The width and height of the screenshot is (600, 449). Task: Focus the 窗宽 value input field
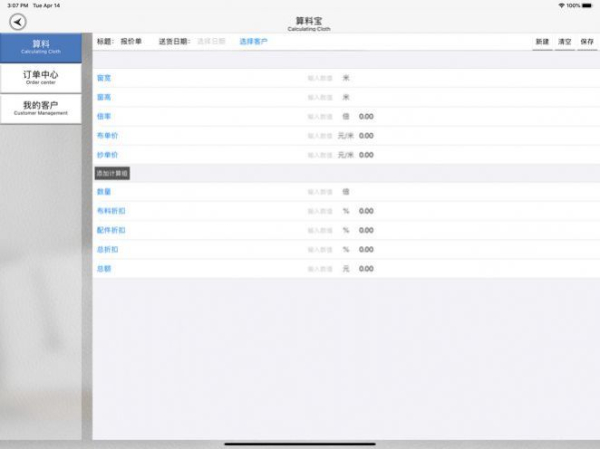click(x=320, y=78)
